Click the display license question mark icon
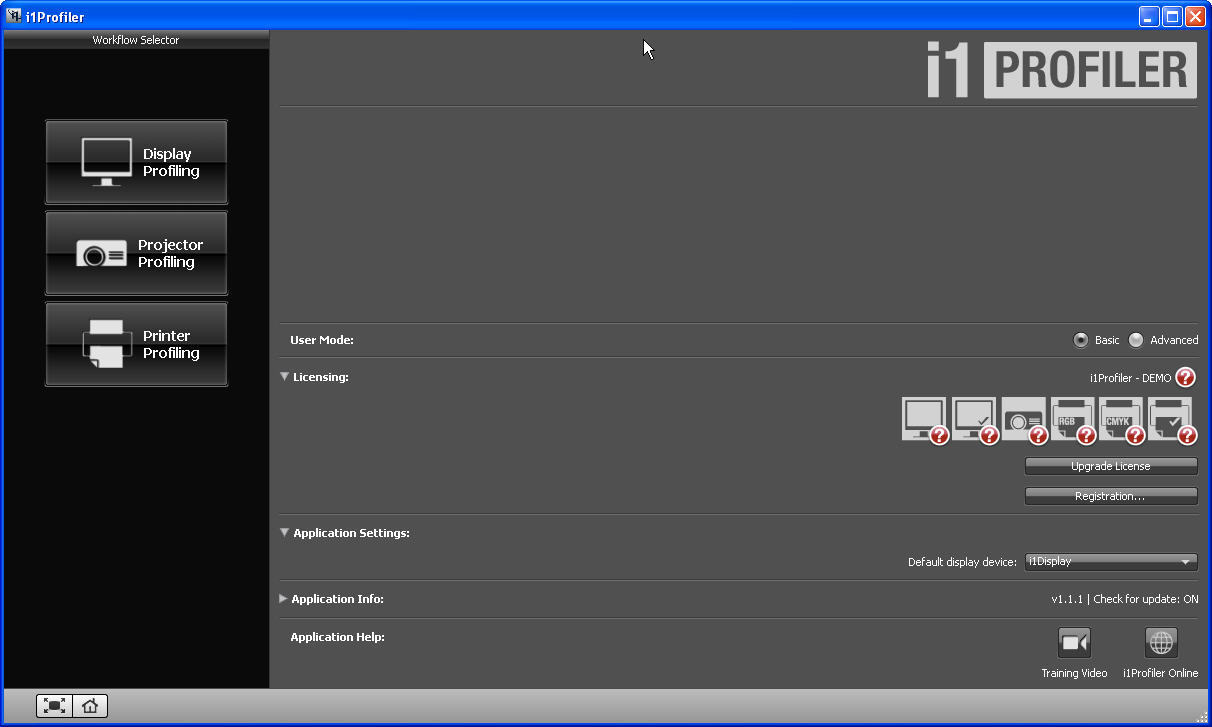1212x727 pixels. coord(938,437)
